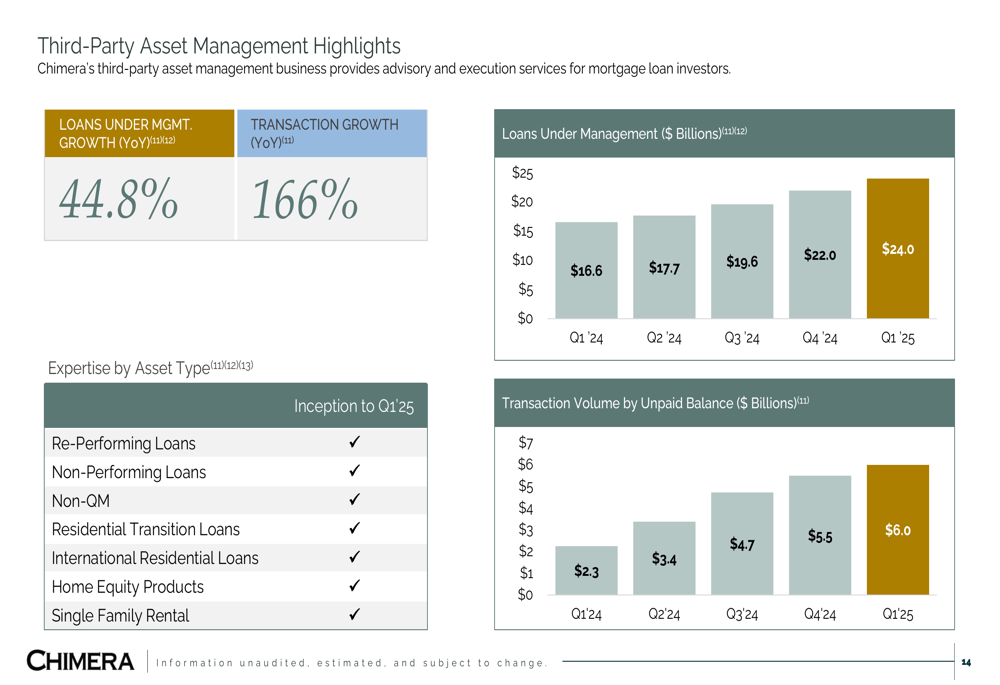Click the Q2'24 label under Transaction Volume chart
Viewport: 1000px width, 685px height.
click(664, 614)
